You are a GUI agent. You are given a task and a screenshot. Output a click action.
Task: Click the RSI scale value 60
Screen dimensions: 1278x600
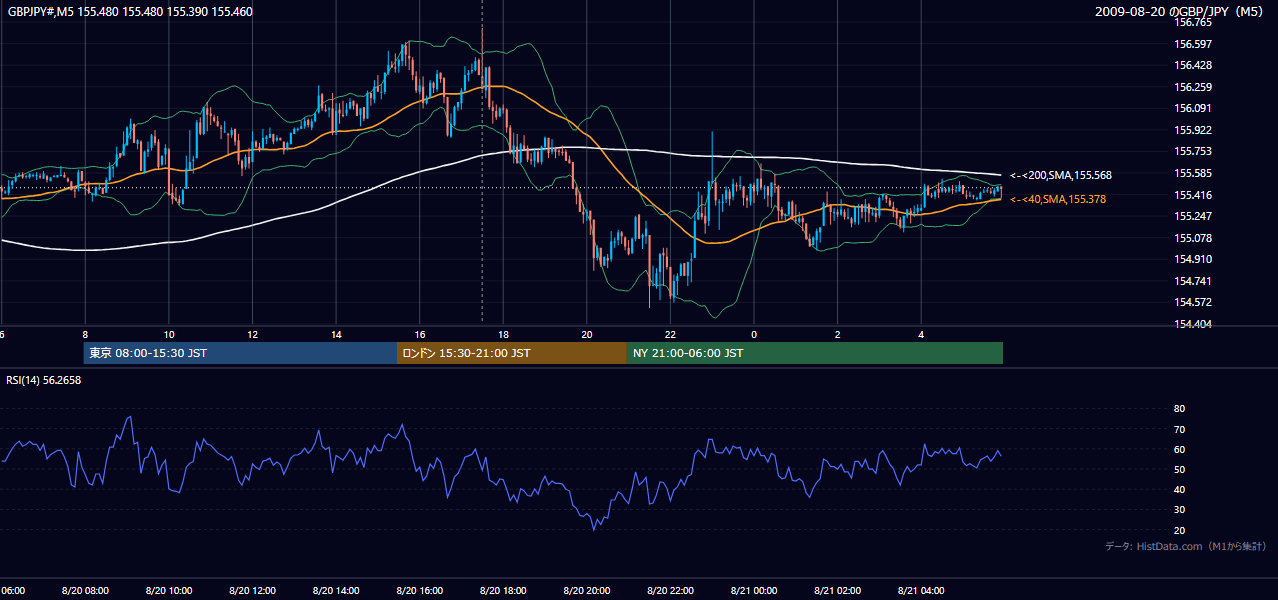click(x=1179, y=449)
